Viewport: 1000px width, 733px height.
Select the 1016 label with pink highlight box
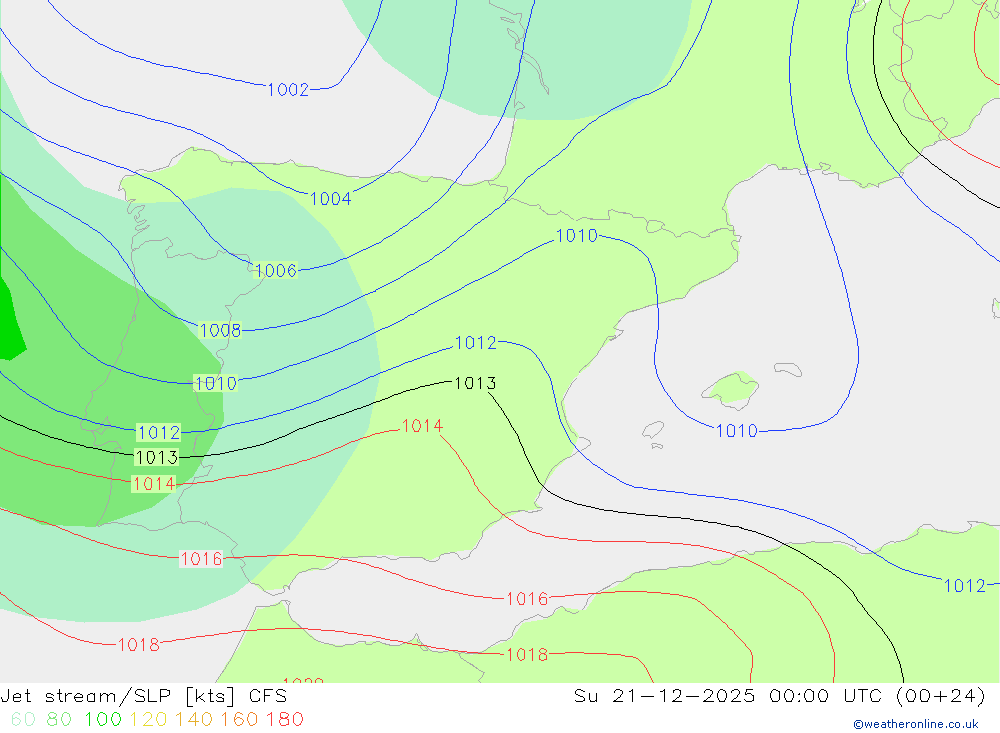[x=202, y=559]
